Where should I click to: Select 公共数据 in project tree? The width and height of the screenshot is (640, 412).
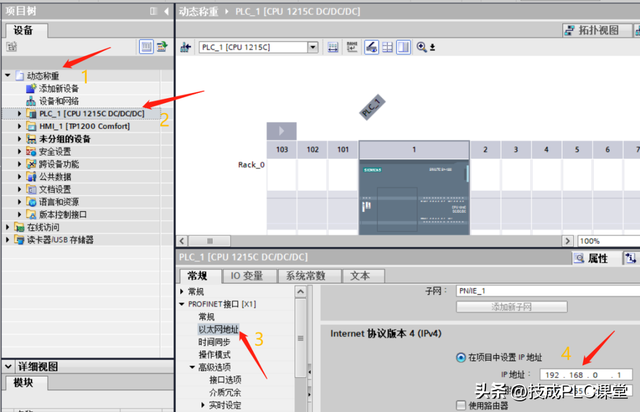click(x=55, y=177)
